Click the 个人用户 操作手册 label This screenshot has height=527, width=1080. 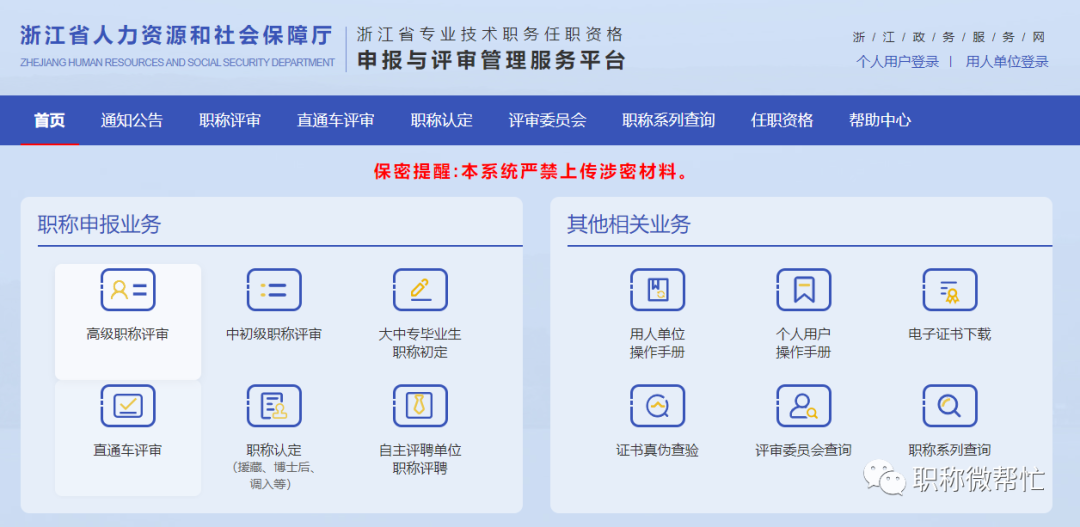(x=803, y=343)
